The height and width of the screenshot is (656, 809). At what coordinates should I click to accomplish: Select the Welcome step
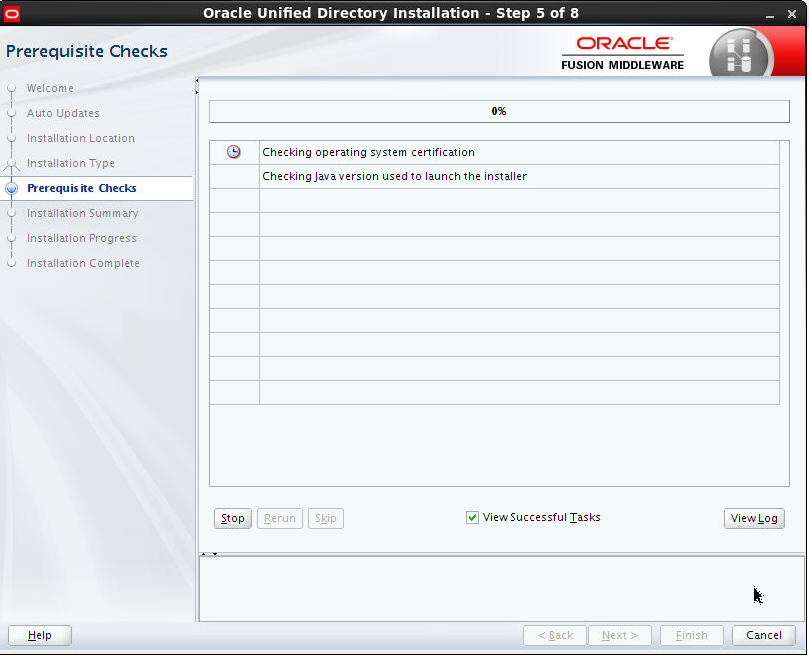point(50,88)
